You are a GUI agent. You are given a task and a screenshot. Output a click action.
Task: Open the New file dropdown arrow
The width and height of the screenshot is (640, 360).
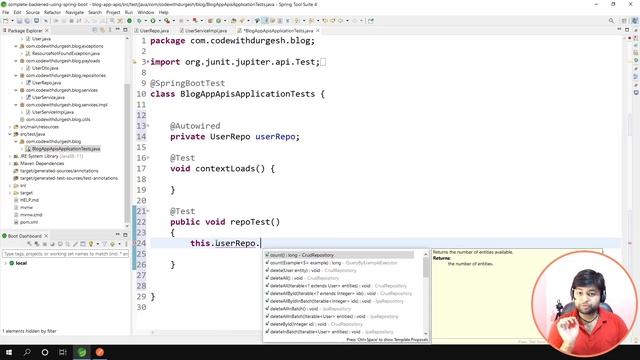[x=12, y=21]
